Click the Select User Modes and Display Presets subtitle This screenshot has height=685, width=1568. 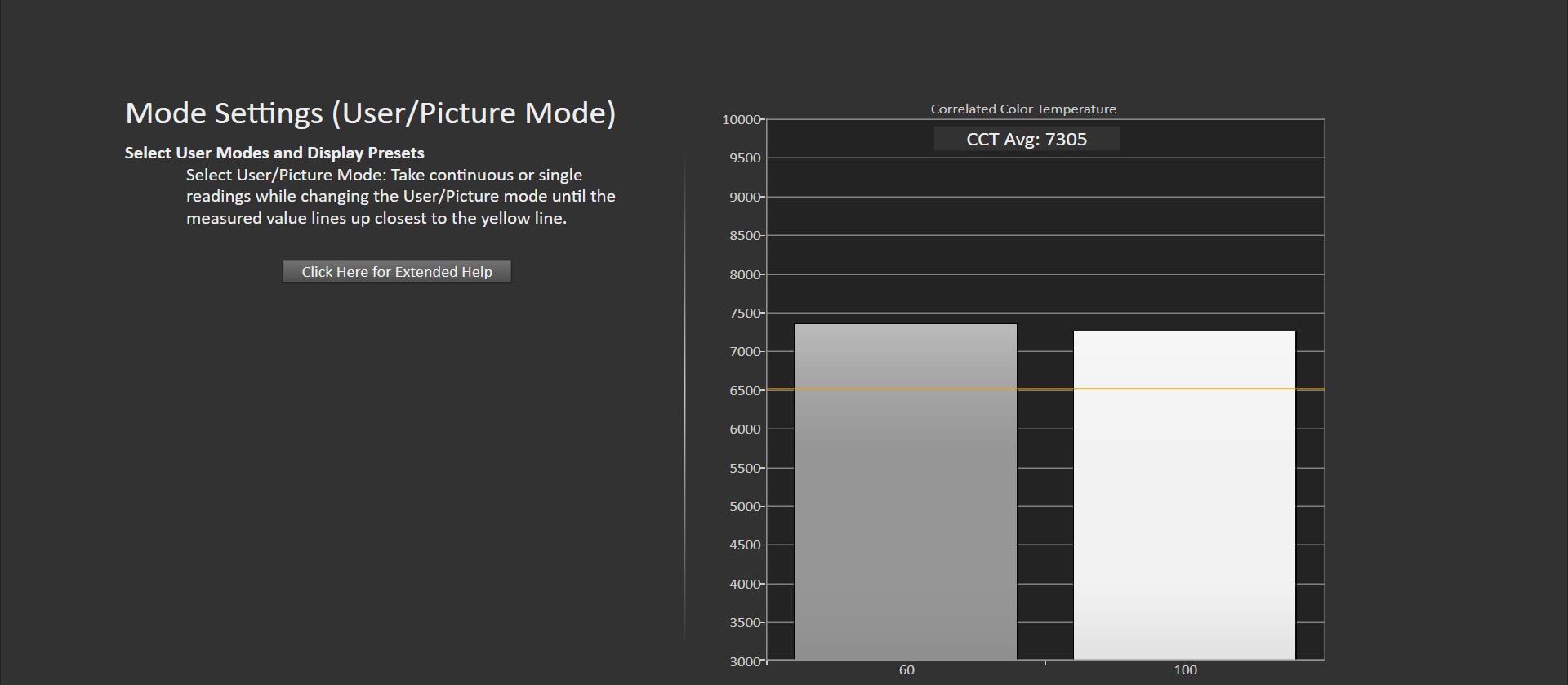pyautogui.click(x=274, y=153)
